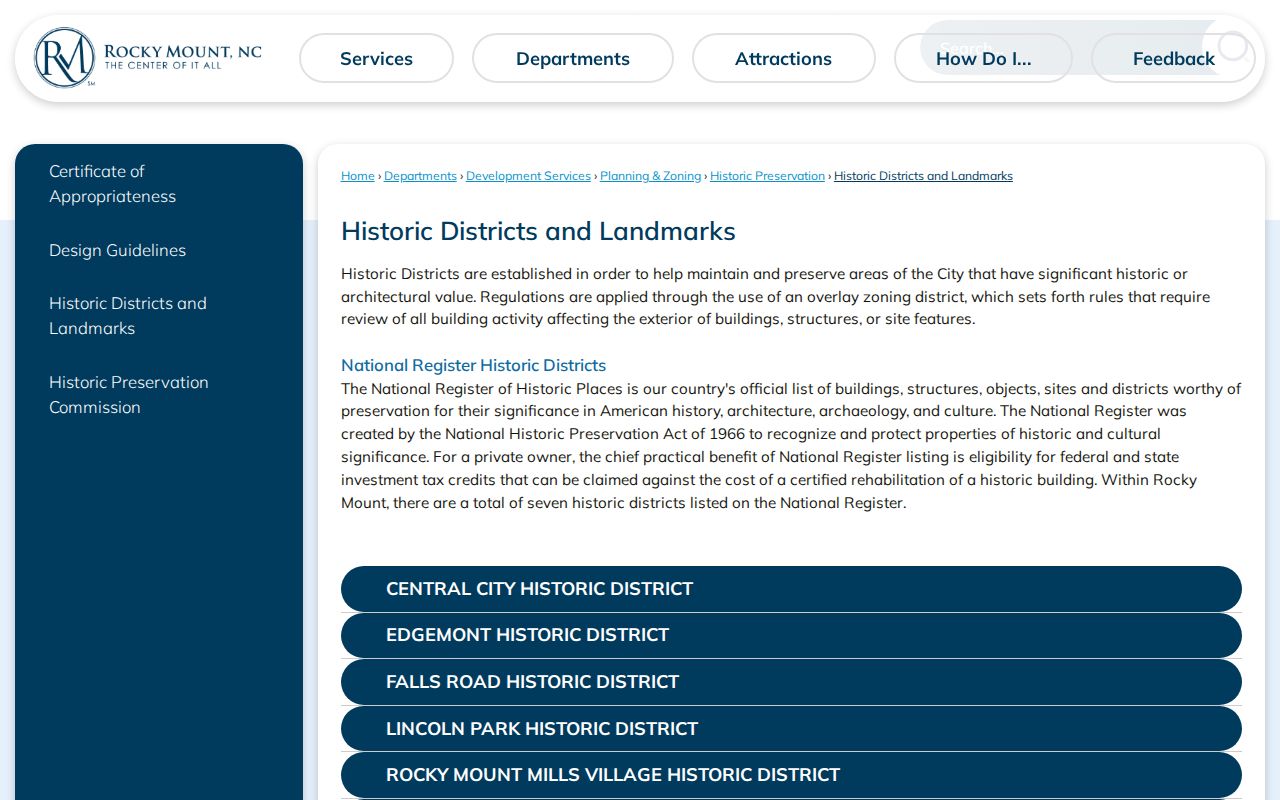Image resolution: width=1280 pixels, height=800 pixels.
Task: Click Historic Preservation breadcrumb link
Action: 767,176
